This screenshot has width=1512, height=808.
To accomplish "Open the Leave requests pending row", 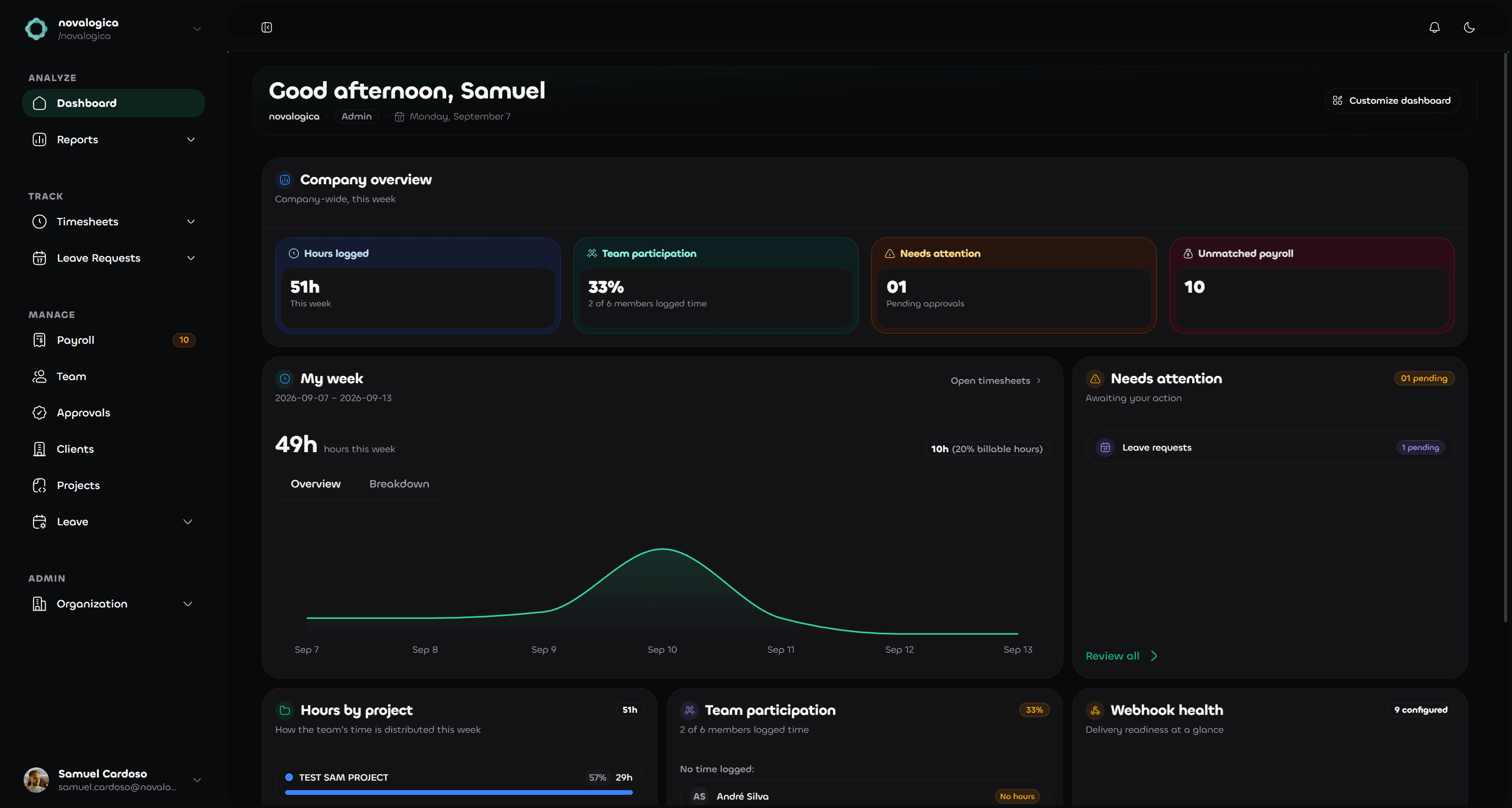I will click(1269, 448).
